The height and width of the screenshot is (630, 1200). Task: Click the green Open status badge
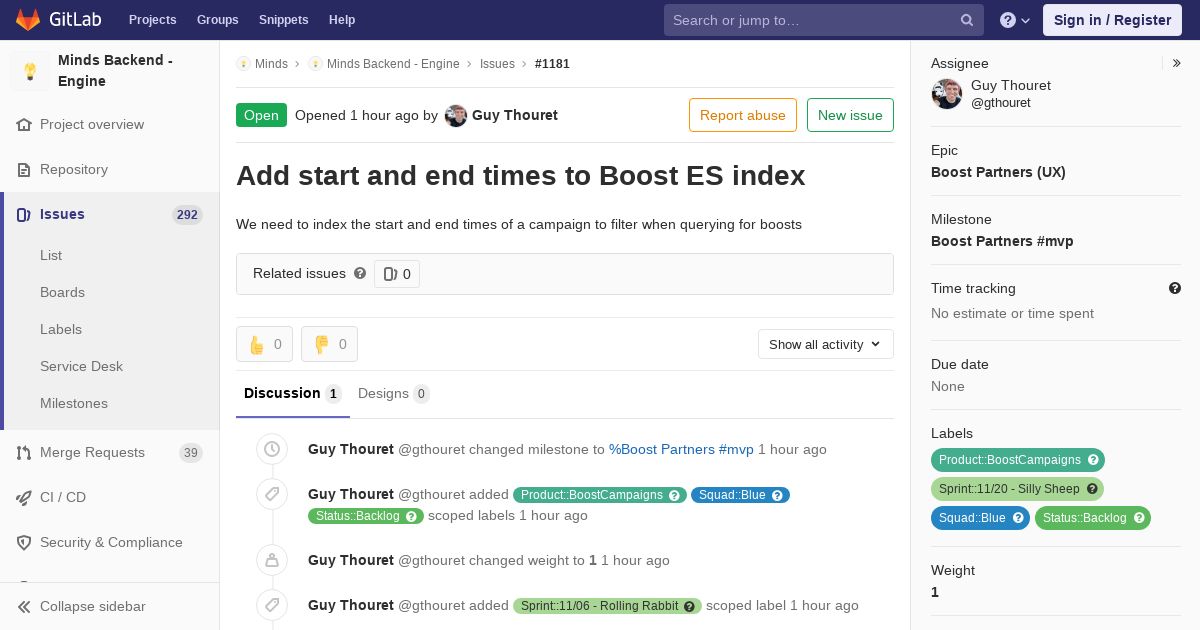(261, 115)
